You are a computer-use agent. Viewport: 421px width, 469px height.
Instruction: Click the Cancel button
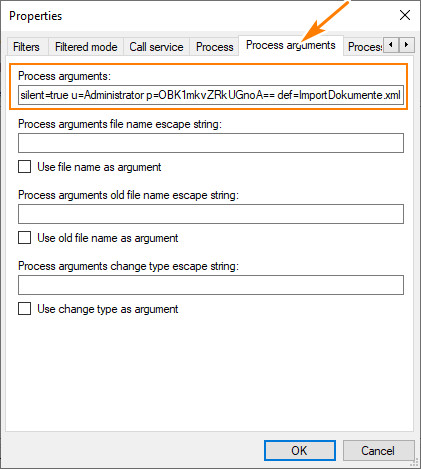point(378,451)
